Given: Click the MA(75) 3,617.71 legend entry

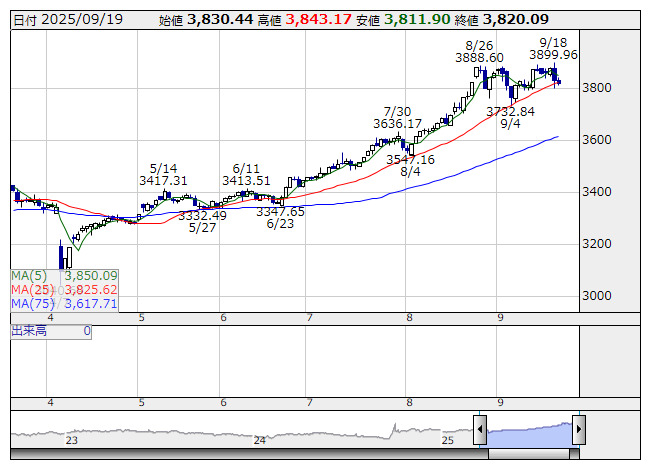Looking at the screenshot, I should pyautogui.click(x=65, y=303).
